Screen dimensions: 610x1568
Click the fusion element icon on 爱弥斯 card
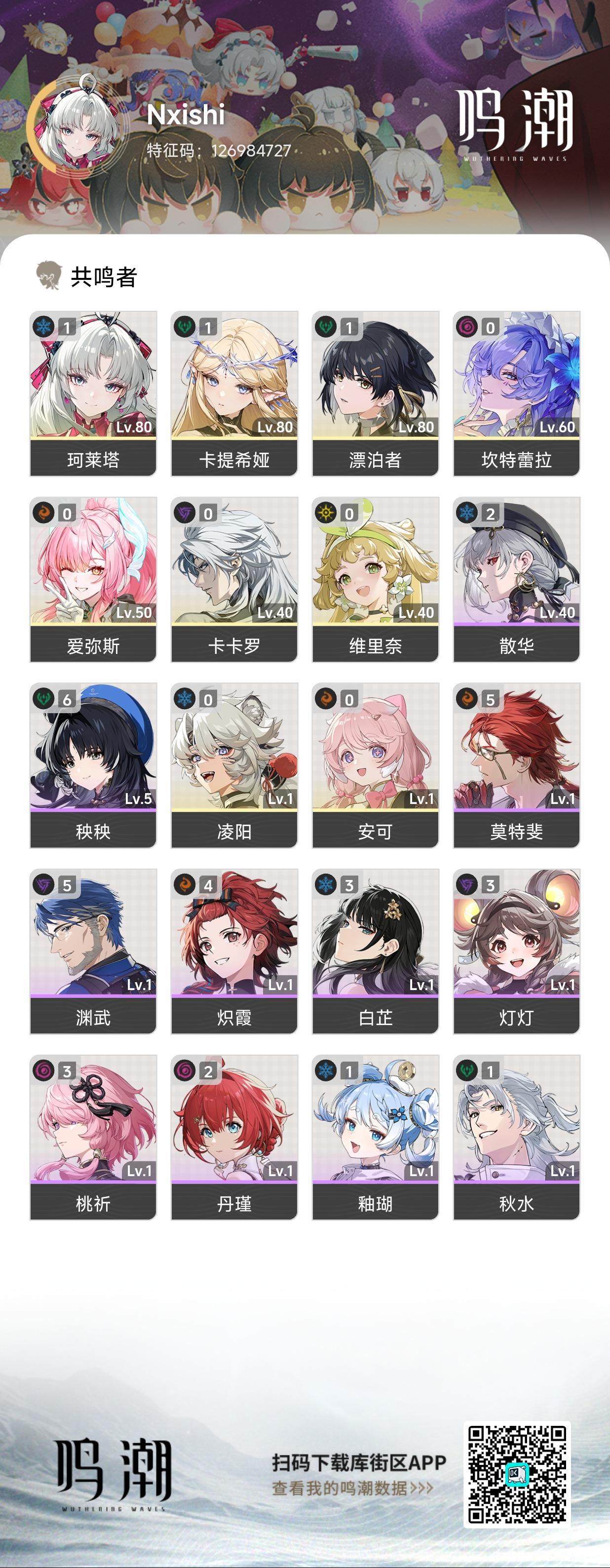(44, 512)
